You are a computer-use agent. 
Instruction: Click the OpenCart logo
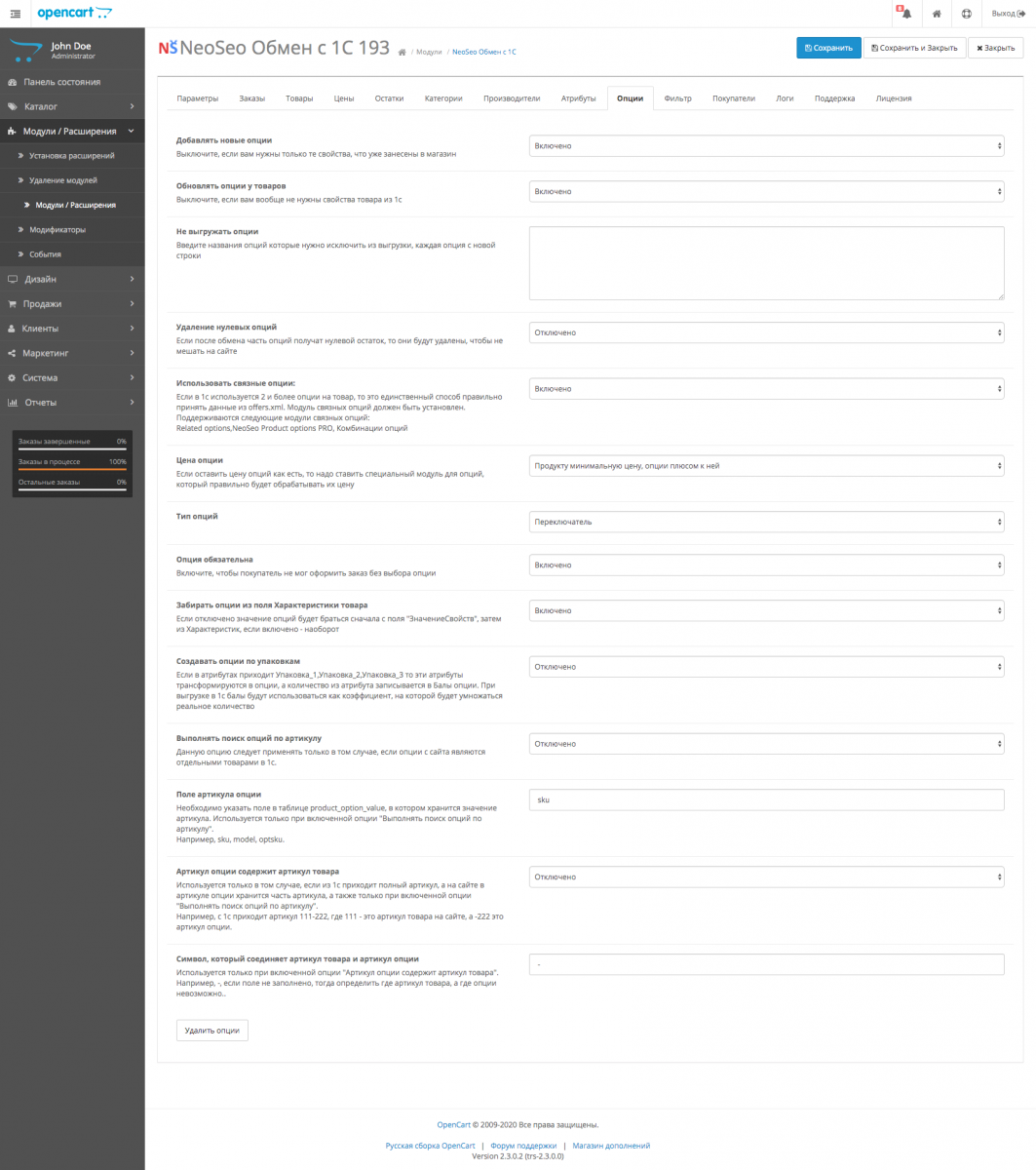[x=74, y=13]
